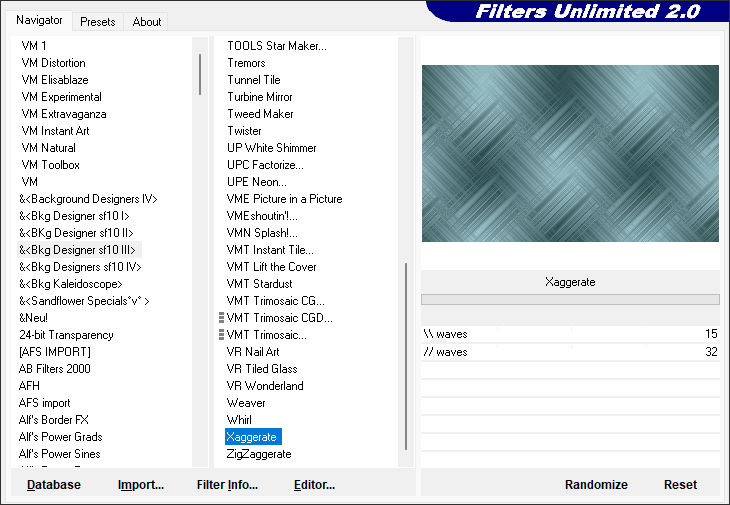
Task: Open the About tab
Action: (147, 21)
